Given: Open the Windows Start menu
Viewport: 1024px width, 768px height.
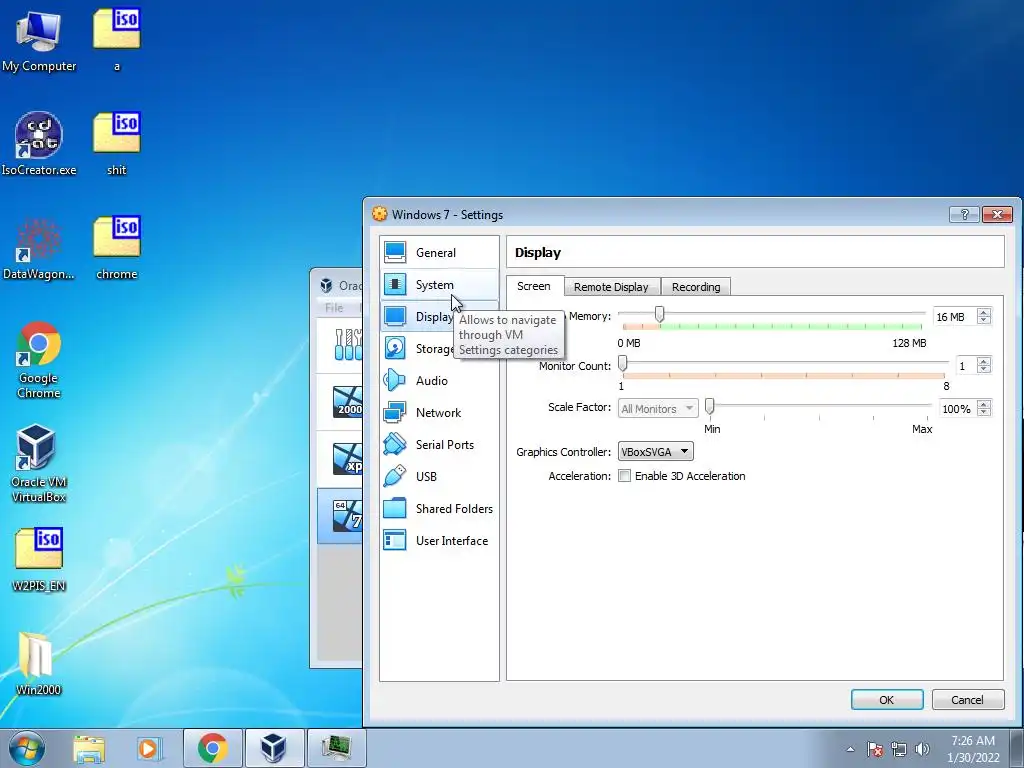Looking at the screenshot, I should 27,748.
